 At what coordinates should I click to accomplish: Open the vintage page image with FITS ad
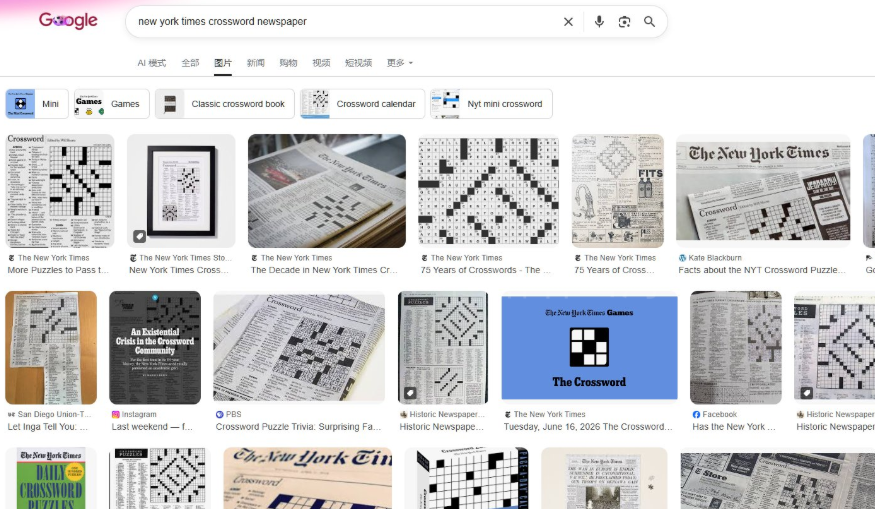(x=618, y=191)
